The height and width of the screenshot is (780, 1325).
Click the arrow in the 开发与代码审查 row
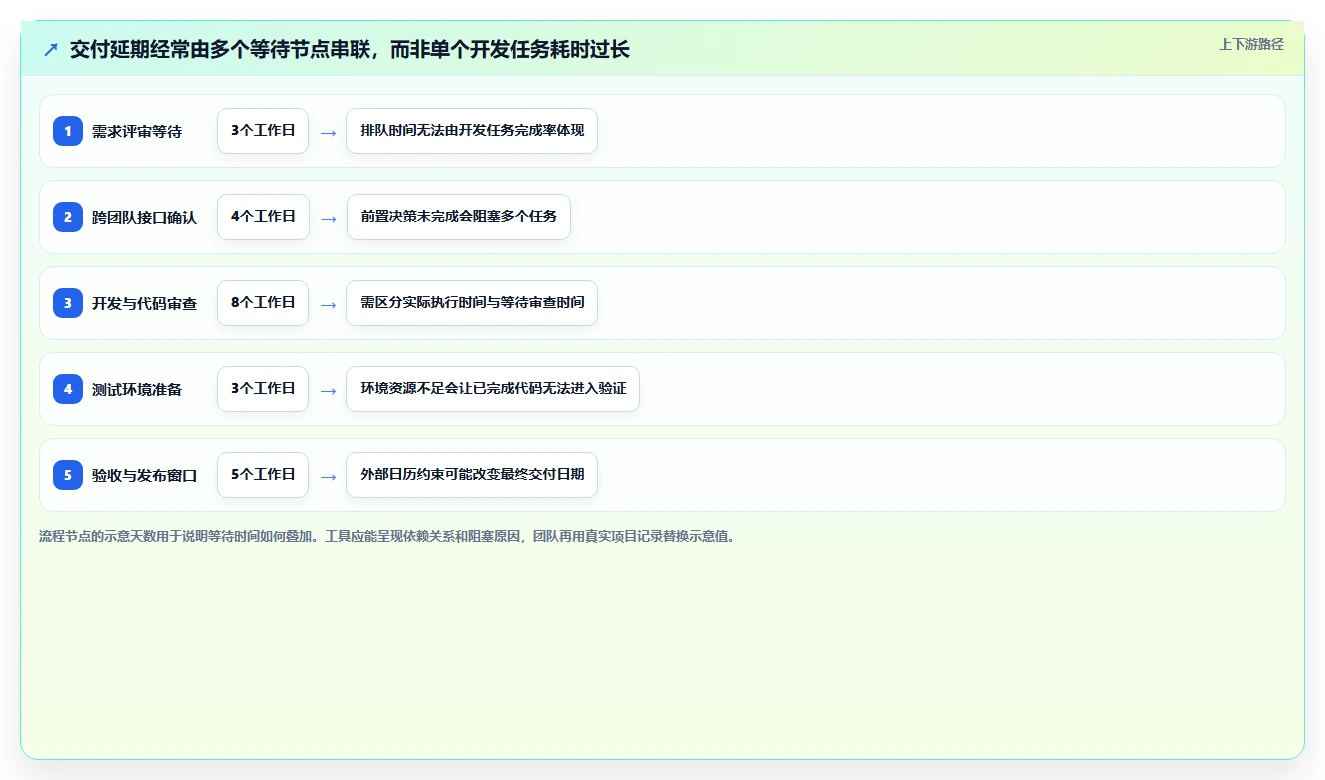(328, 304)
